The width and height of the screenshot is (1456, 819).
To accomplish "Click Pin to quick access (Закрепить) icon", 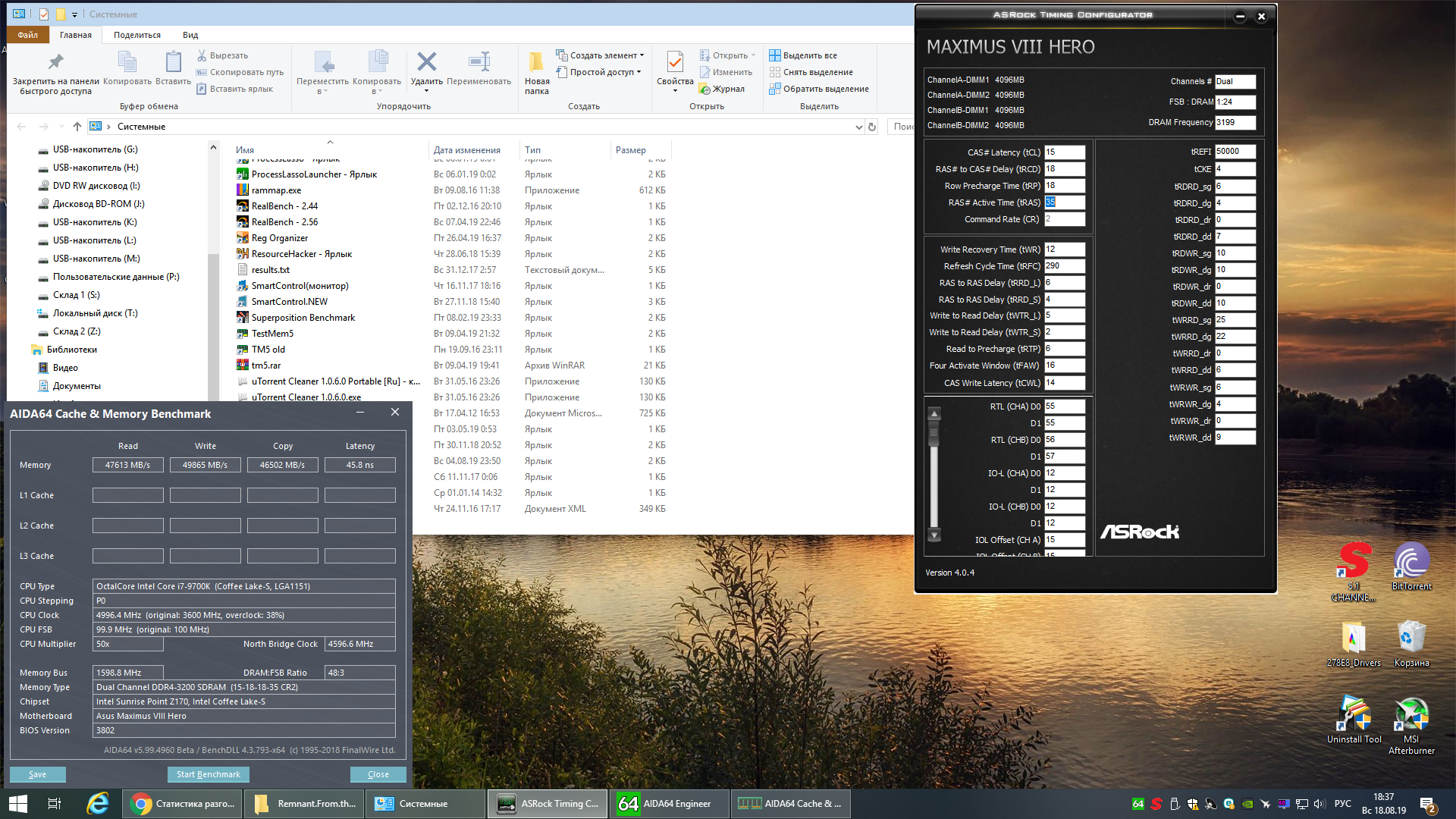I will [x=55, y=63].
